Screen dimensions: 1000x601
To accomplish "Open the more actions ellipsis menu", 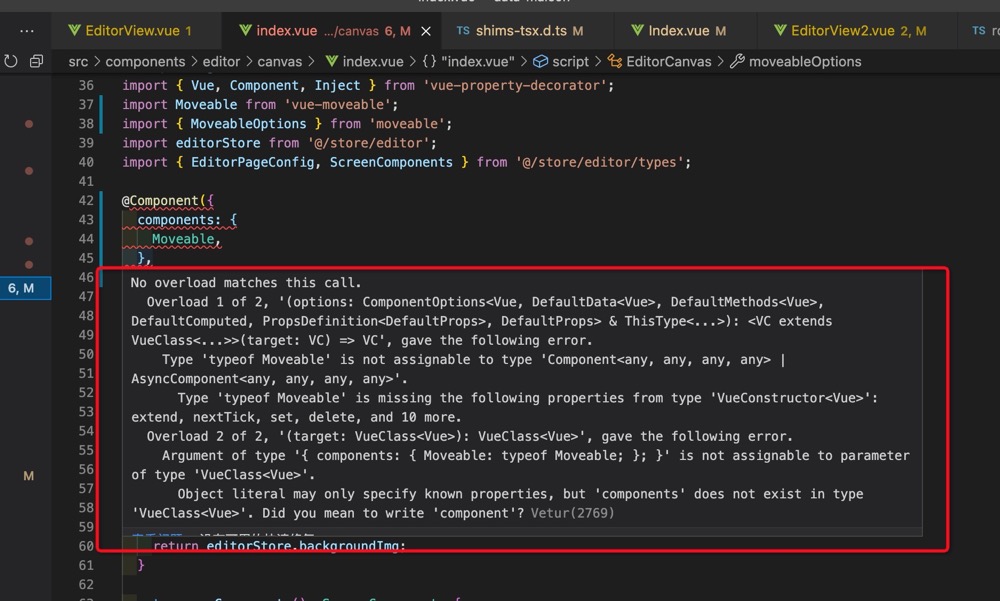I will pos(27,31).
